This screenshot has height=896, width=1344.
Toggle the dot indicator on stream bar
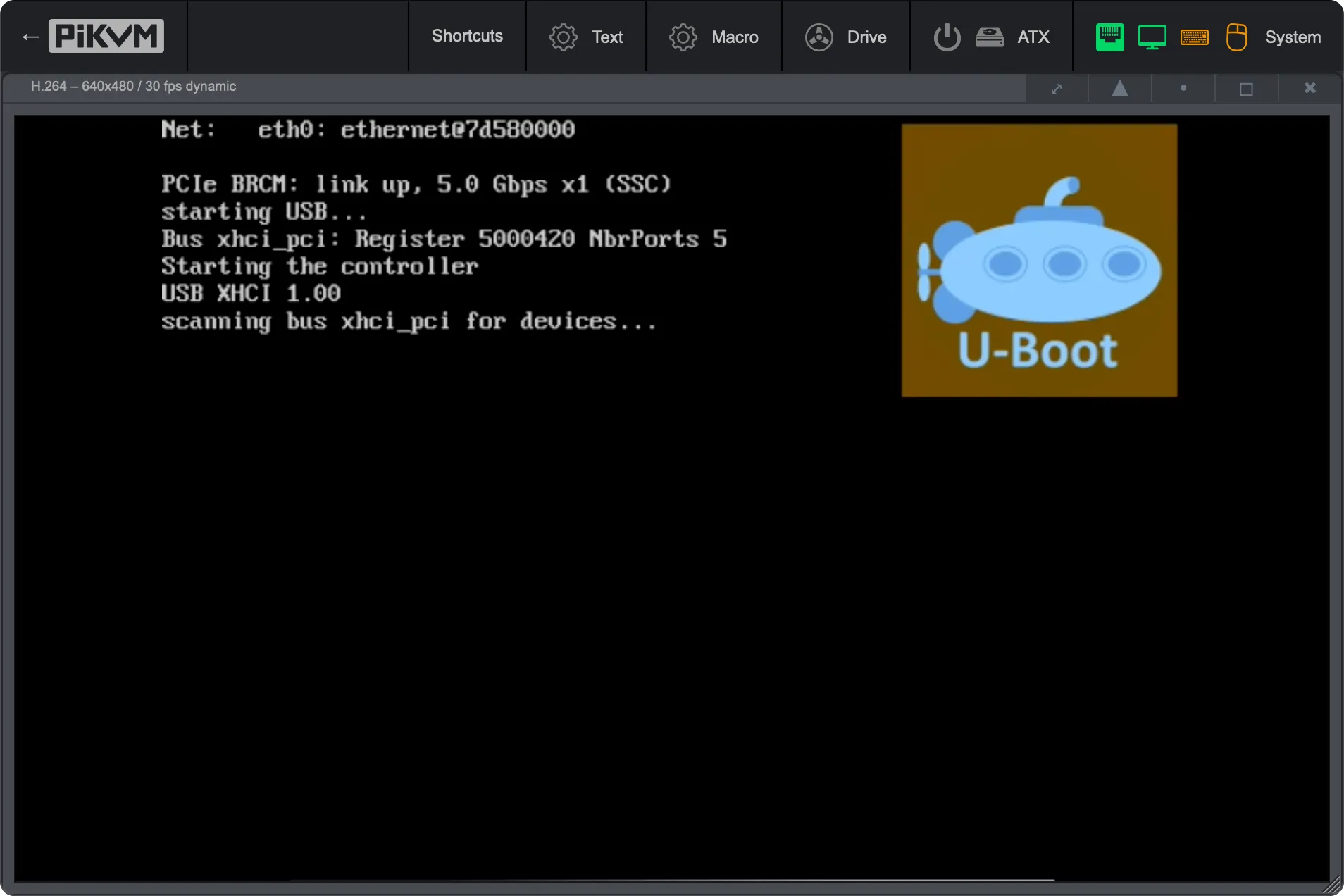point(1183,88)
